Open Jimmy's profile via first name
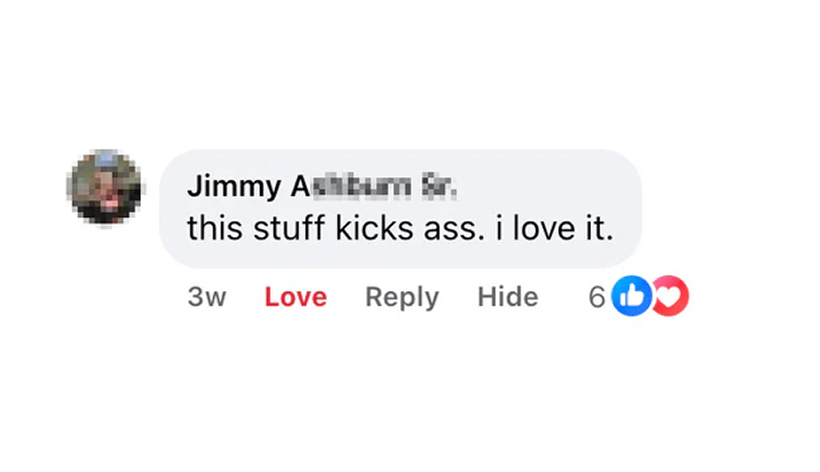The height and width of the screenshot is (472, 820). [234, 187]
